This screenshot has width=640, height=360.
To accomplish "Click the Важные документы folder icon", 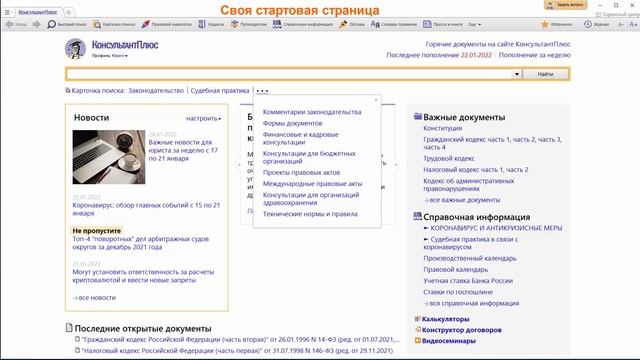I will pyautogui.click(x=418, y=117).
